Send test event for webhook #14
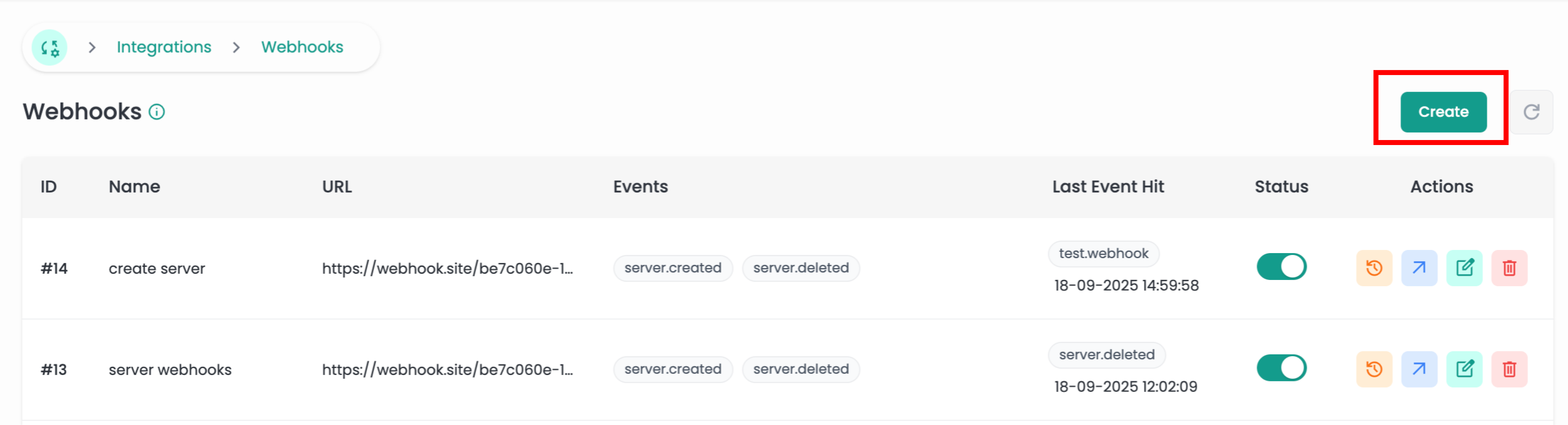Viewport: 1568px width, 425px height. (1418, 268)
